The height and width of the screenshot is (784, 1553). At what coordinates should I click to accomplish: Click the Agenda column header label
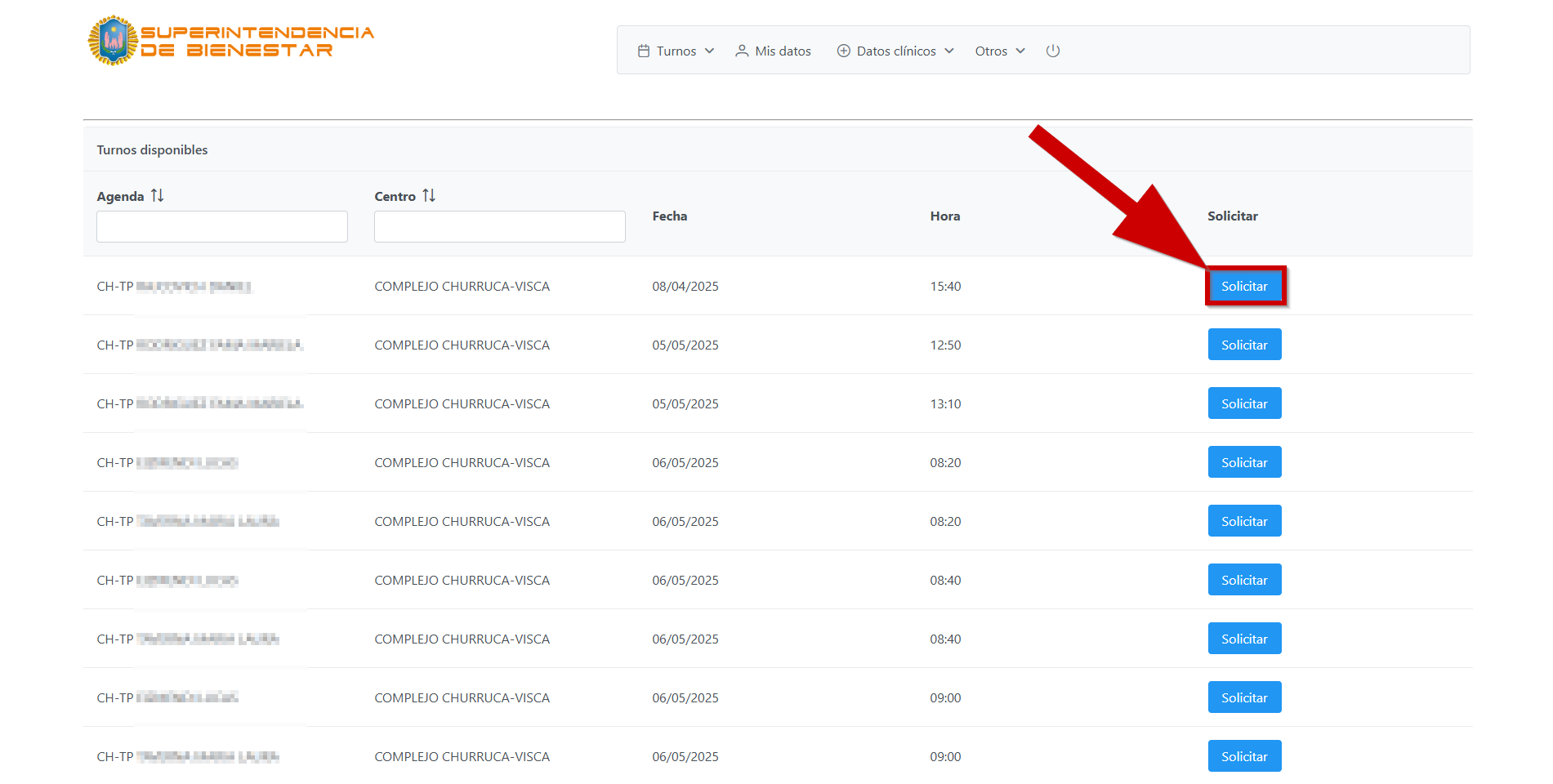[120, 196]
